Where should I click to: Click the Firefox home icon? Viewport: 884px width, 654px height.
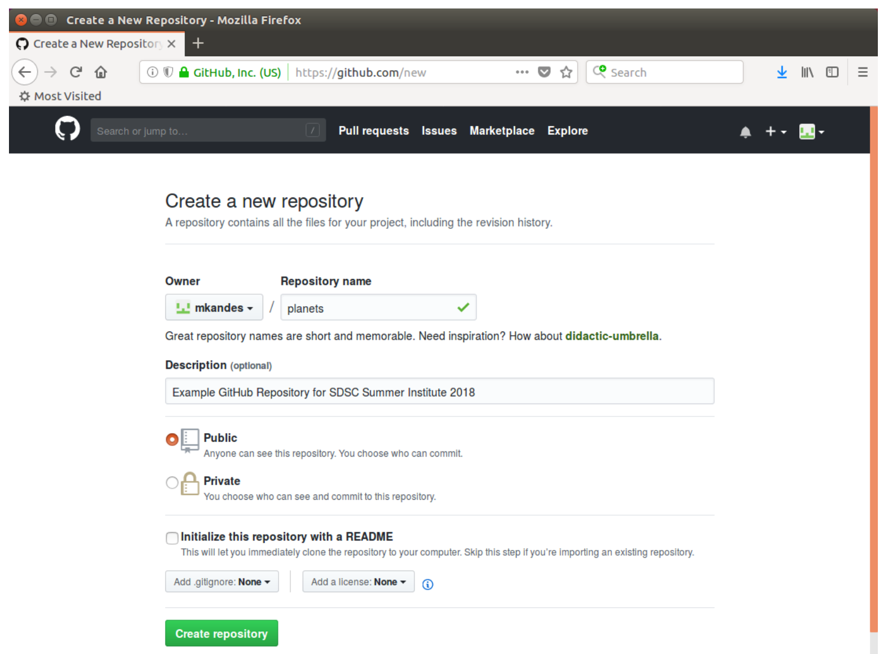[101, 72]
